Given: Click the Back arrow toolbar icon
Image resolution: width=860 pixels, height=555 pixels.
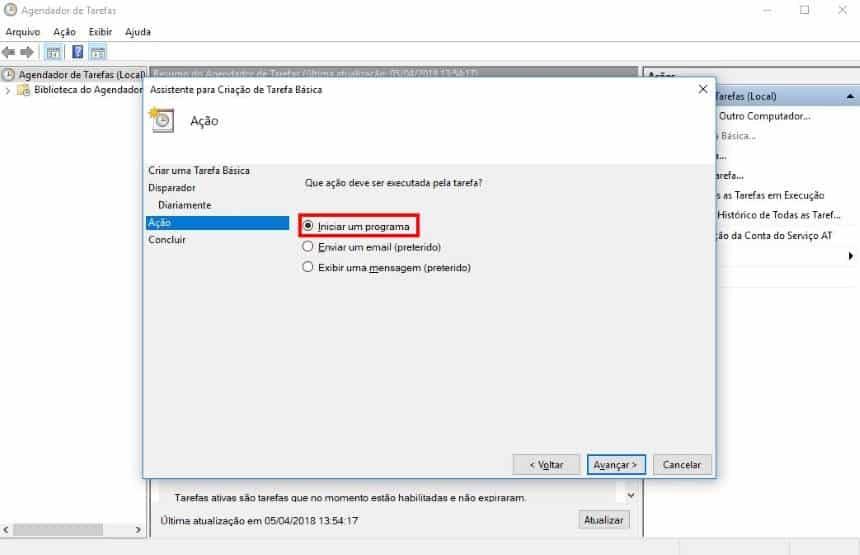Looking at the screenshot, I should 8,52.
